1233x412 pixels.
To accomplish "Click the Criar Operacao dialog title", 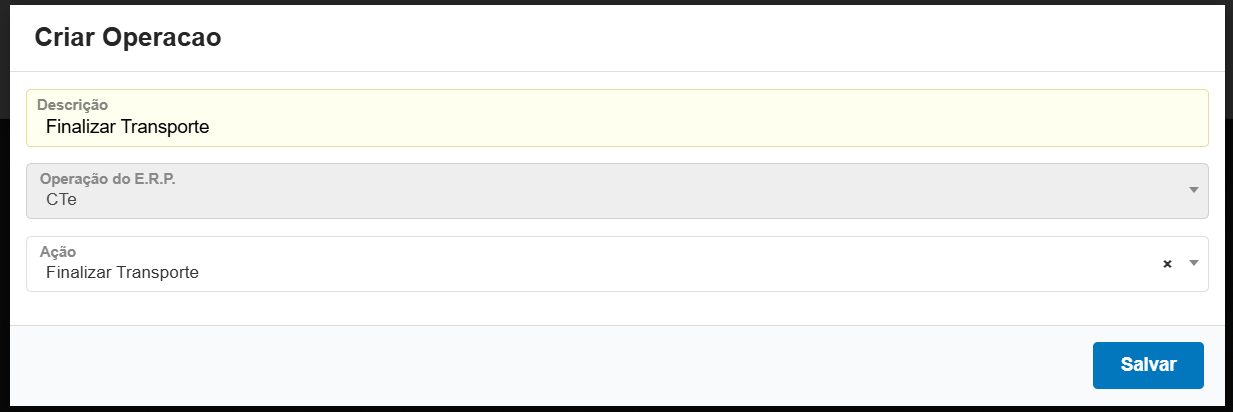I will [128, 38].
